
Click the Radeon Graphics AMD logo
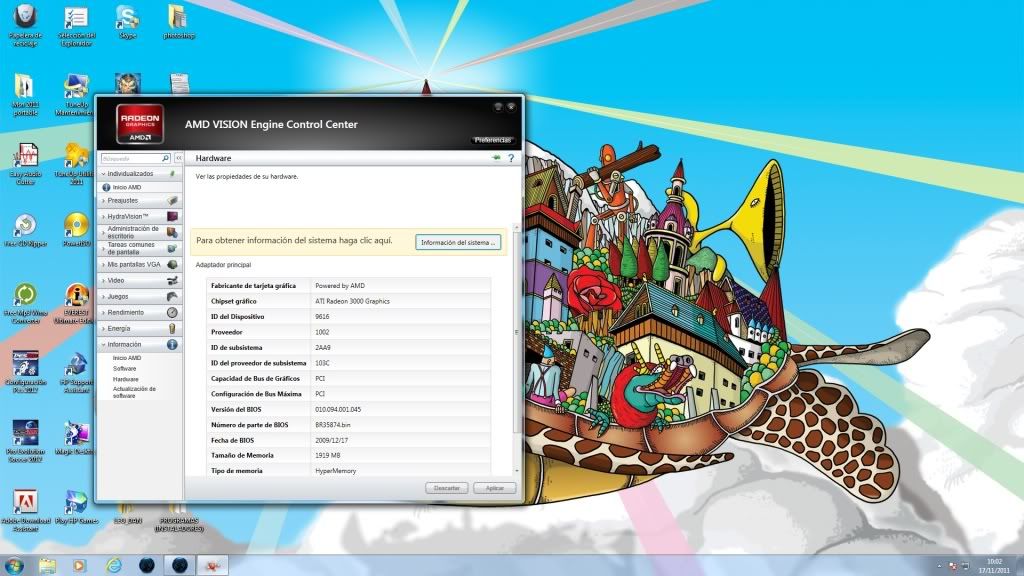pos(140,123)
